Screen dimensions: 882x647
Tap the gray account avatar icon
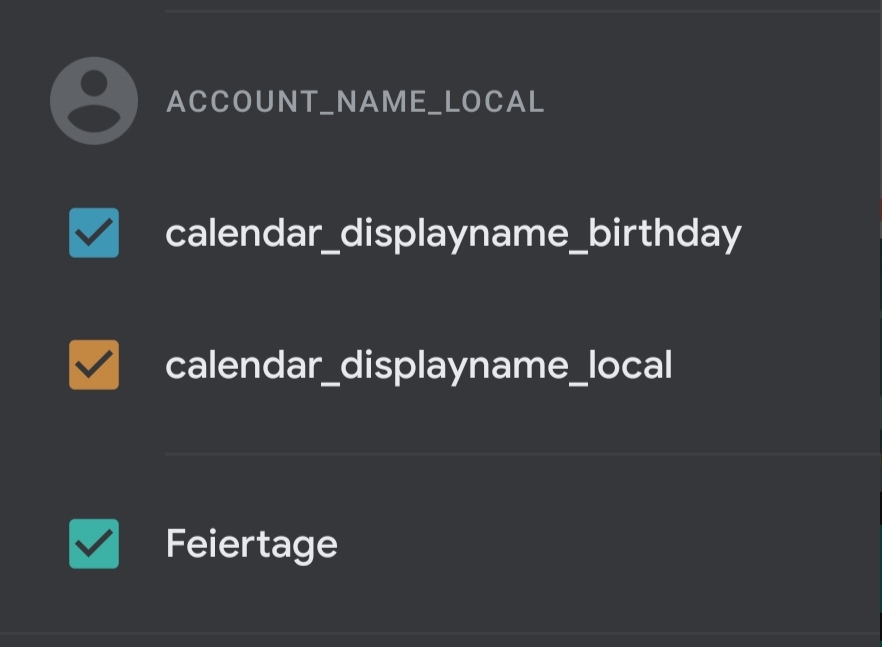[x=94, y=101]
